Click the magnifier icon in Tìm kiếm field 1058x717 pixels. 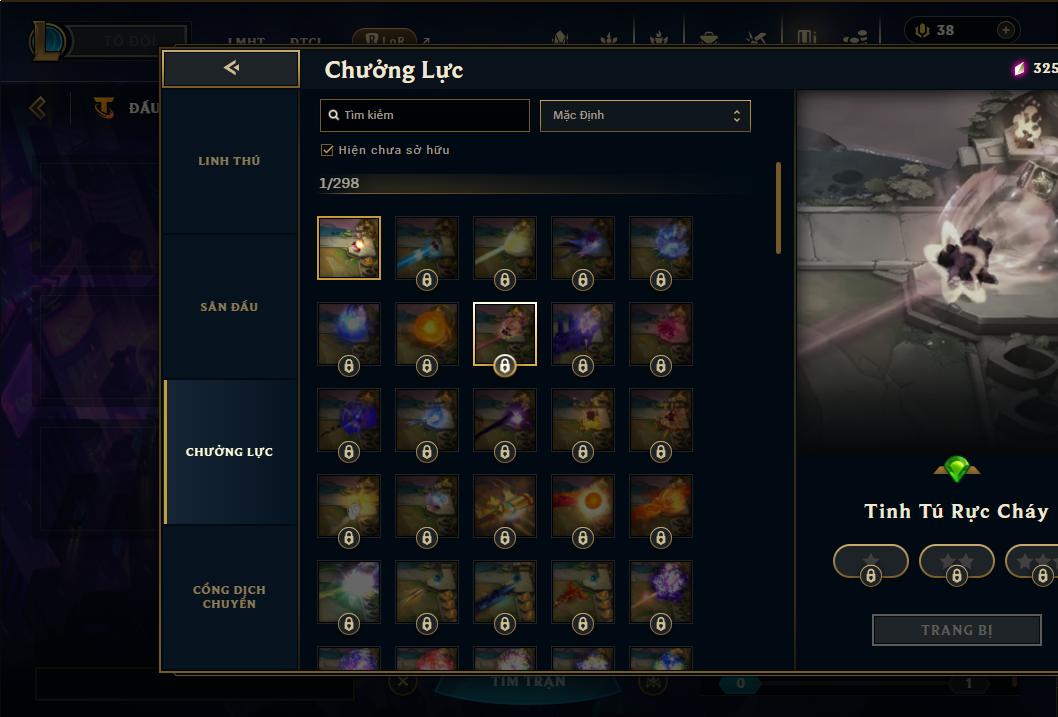(x=333, y=115)
